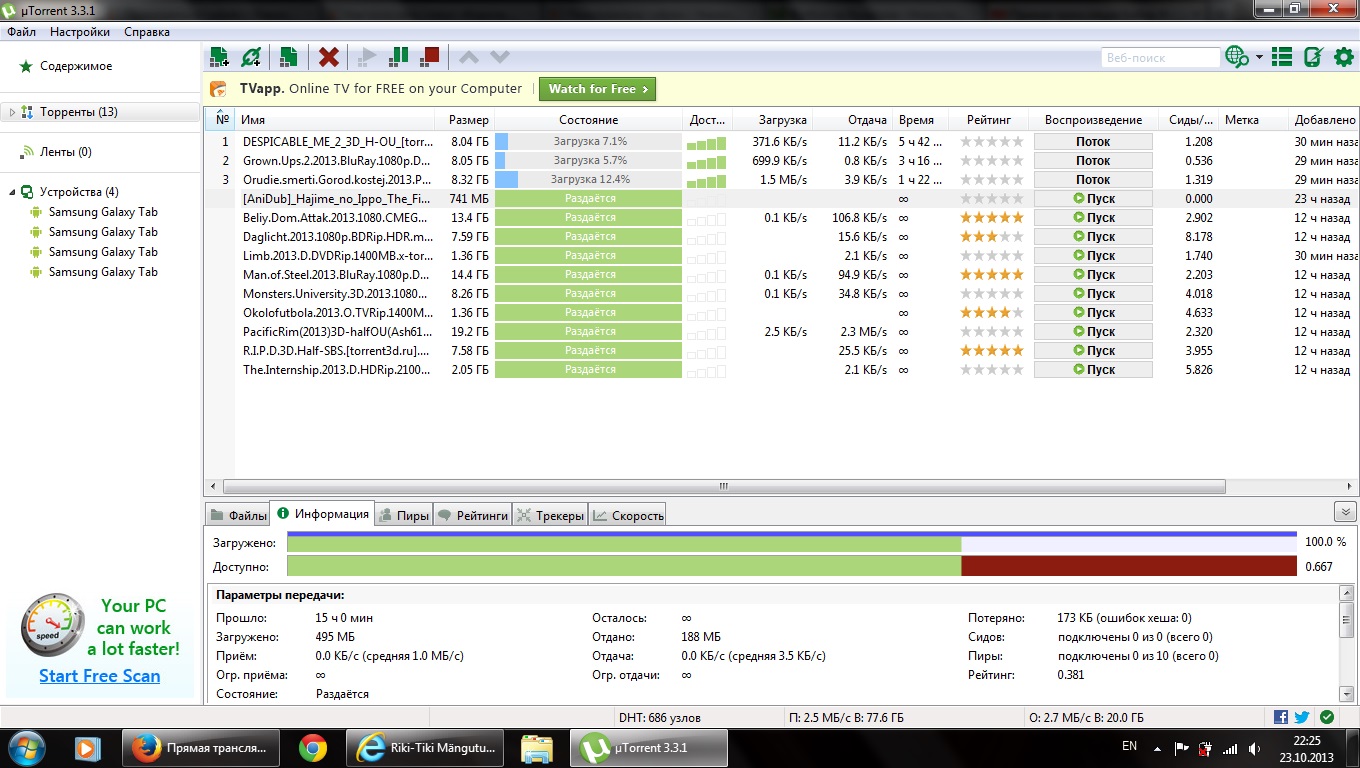Click the RSS icon beside Ленты (0)
Viewport: 1360px width, 768px height.
[x=27, y=152]
